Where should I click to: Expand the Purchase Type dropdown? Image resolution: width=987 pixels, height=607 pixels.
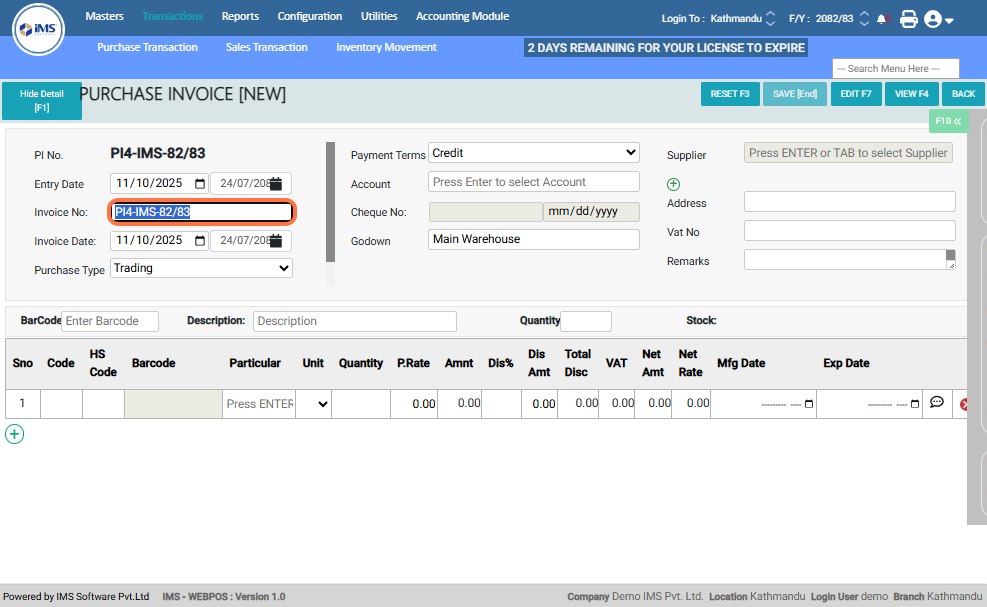(201, 268)
